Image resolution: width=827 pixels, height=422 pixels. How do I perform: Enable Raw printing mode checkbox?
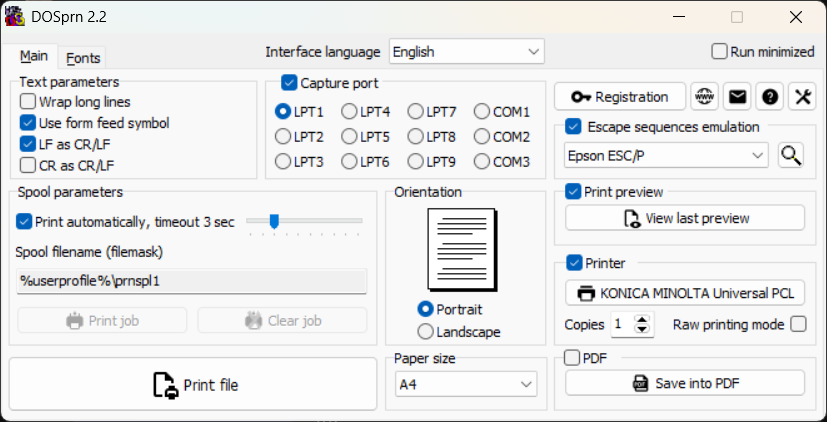(x=799, y=324)
